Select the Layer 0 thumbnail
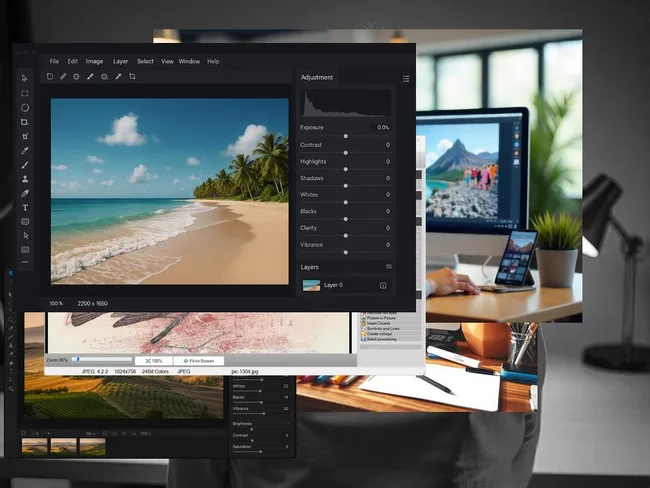Screen dimensions: 650x488 click(x=311, y=285)
